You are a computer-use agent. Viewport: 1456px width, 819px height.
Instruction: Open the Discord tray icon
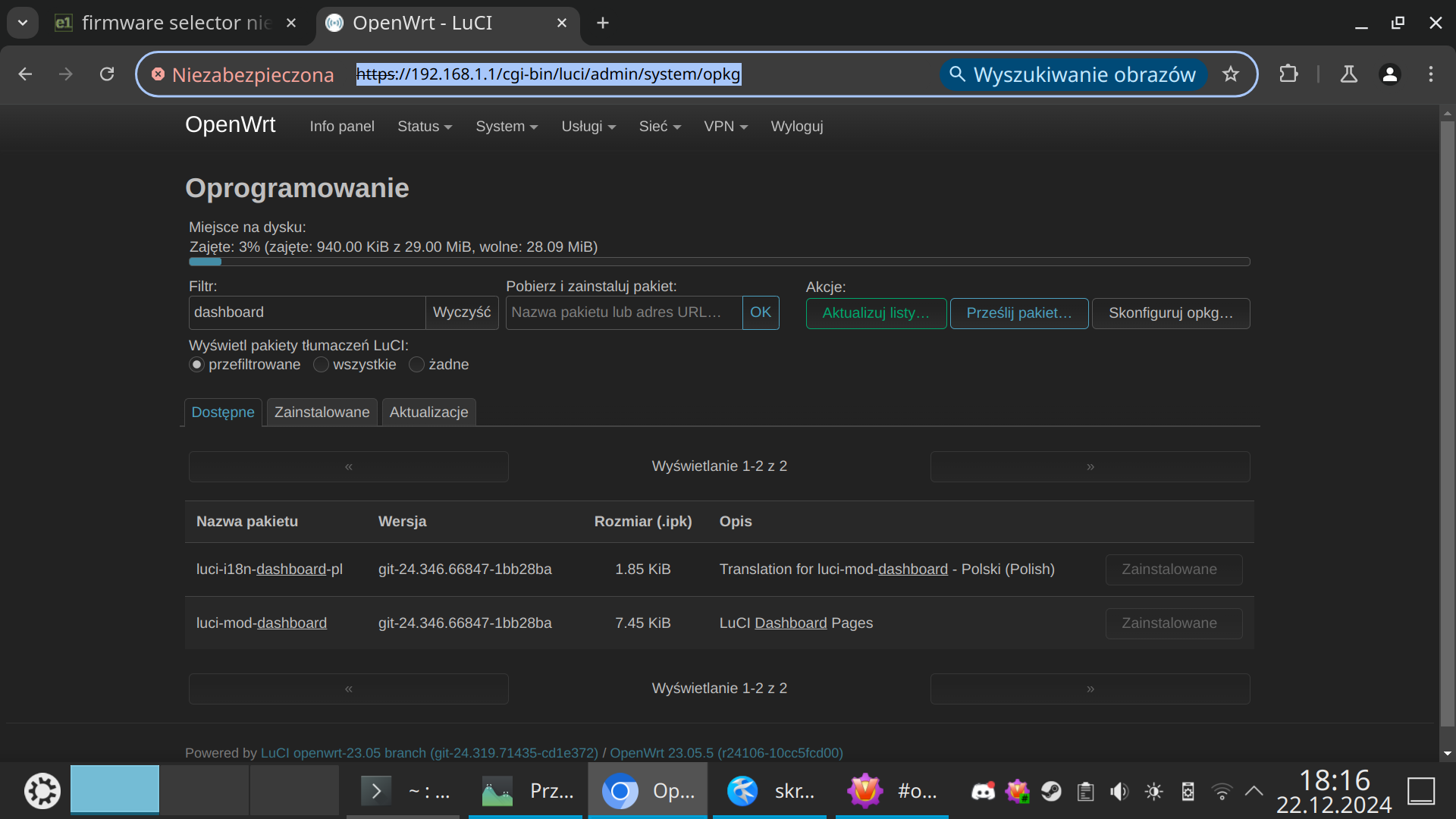point(984,792)
